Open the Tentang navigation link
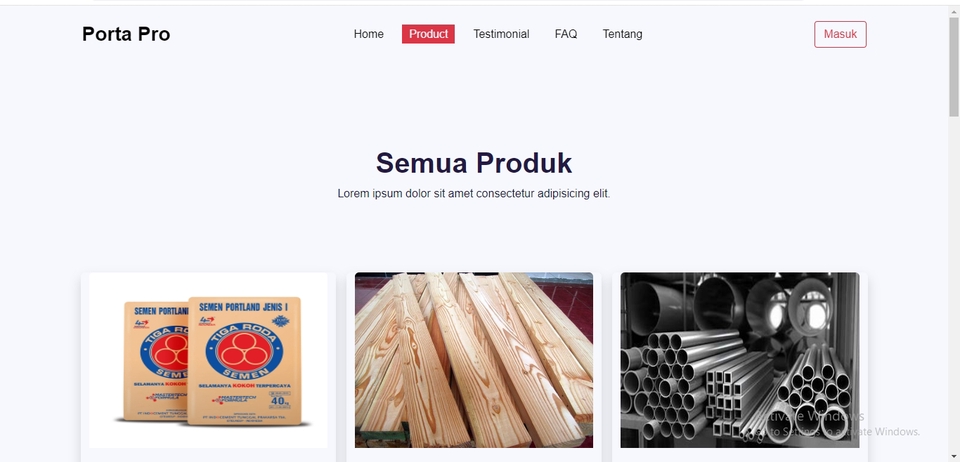Viewport: 960px width, 462px height. pos(622,34)
